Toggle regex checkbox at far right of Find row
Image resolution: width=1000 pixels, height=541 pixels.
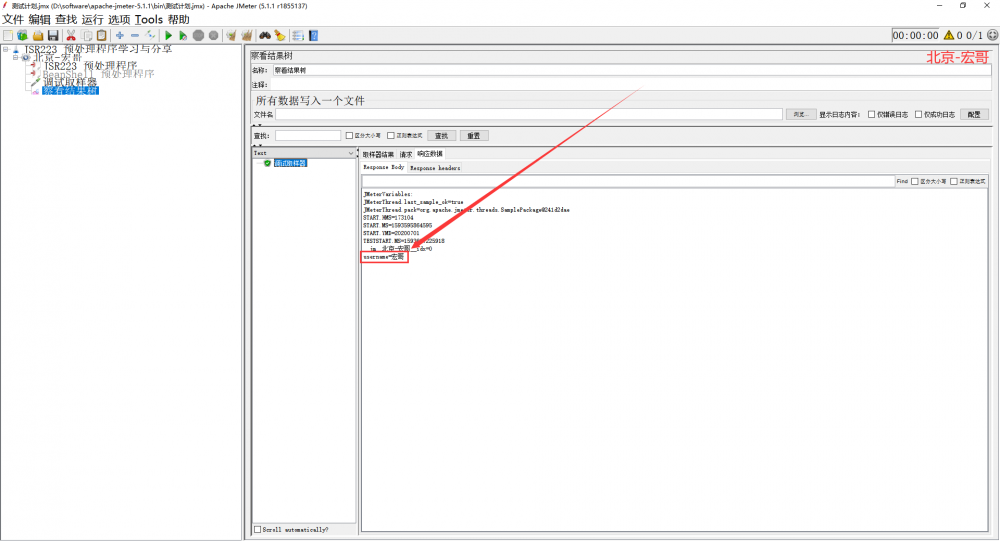point(954,182)
